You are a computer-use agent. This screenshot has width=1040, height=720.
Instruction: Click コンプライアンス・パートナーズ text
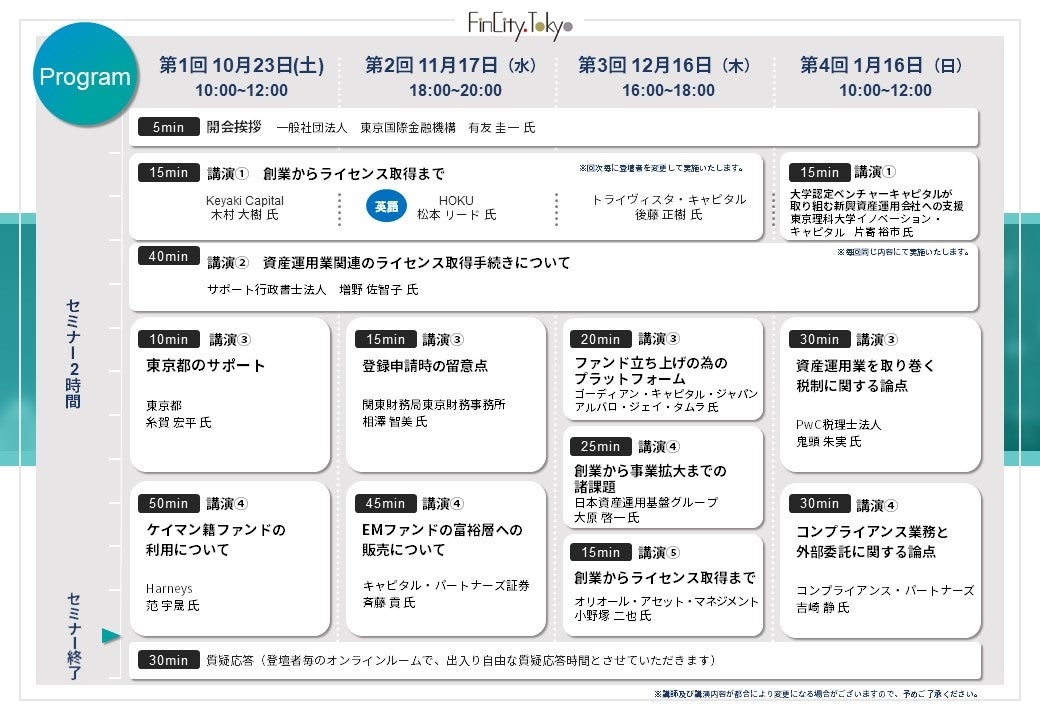(x=885, y=591)
